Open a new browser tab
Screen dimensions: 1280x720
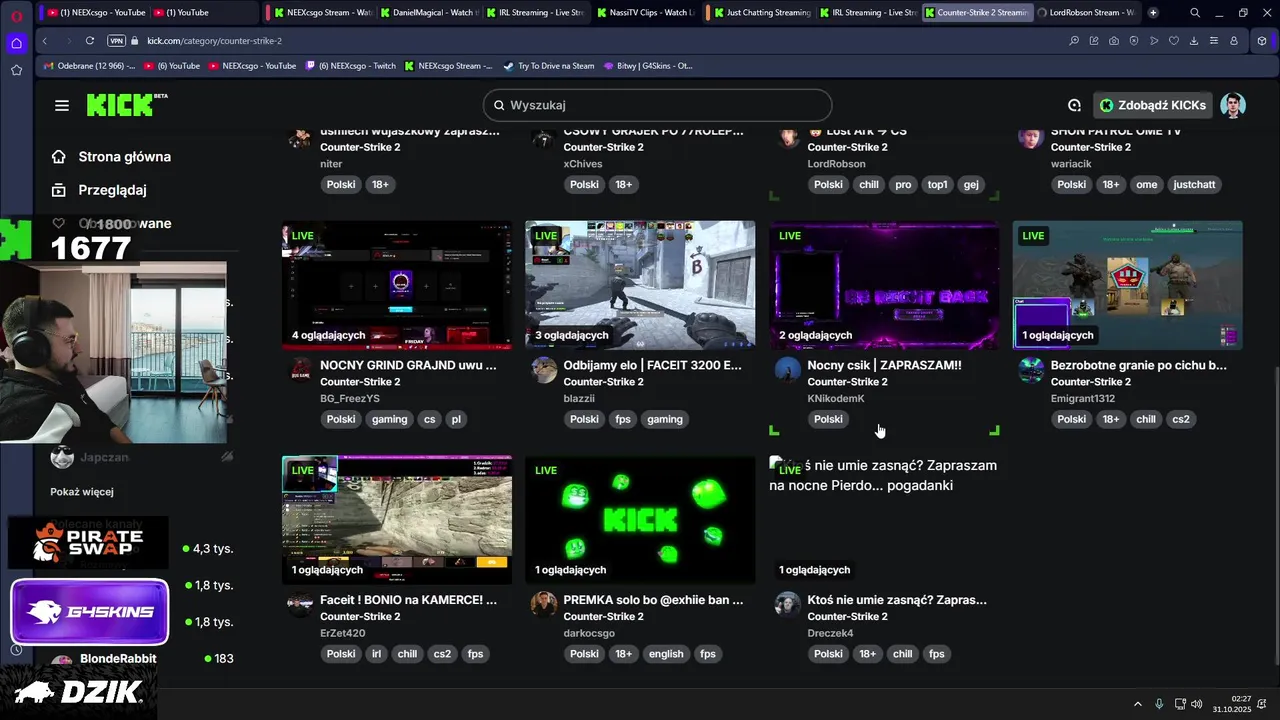tap(1153, 13)
